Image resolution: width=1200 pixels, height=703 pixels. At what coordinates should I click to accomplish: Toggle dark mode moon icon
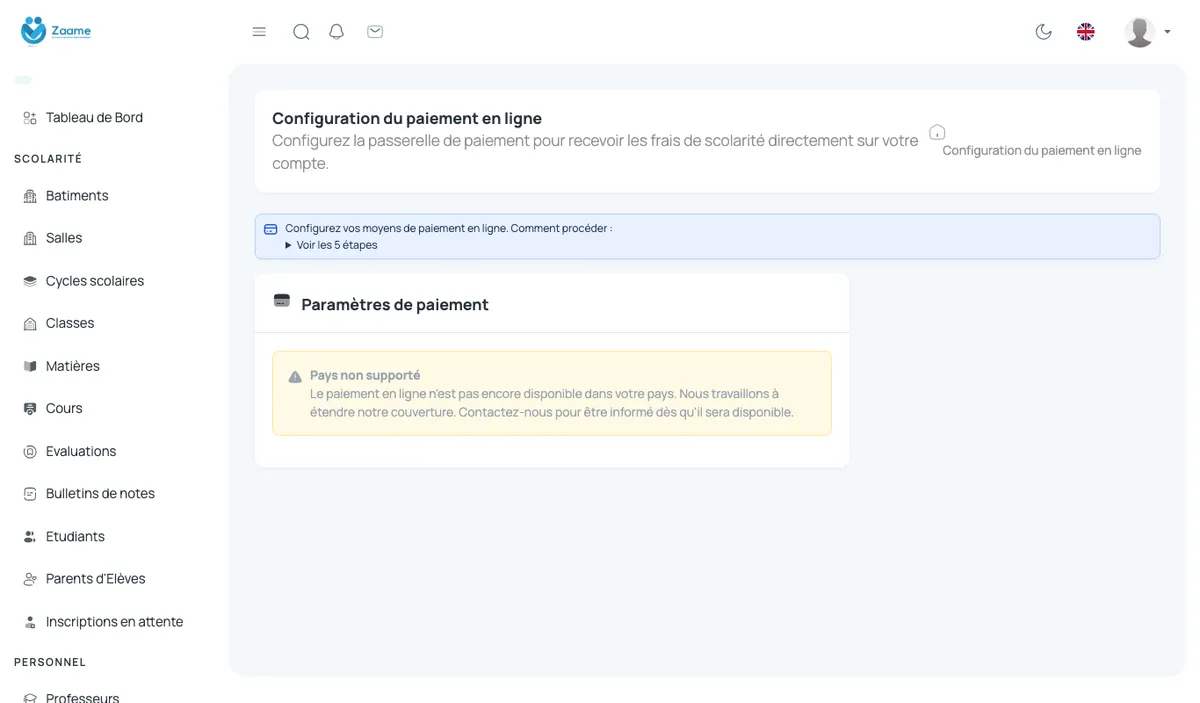(x=1044, y=32)
